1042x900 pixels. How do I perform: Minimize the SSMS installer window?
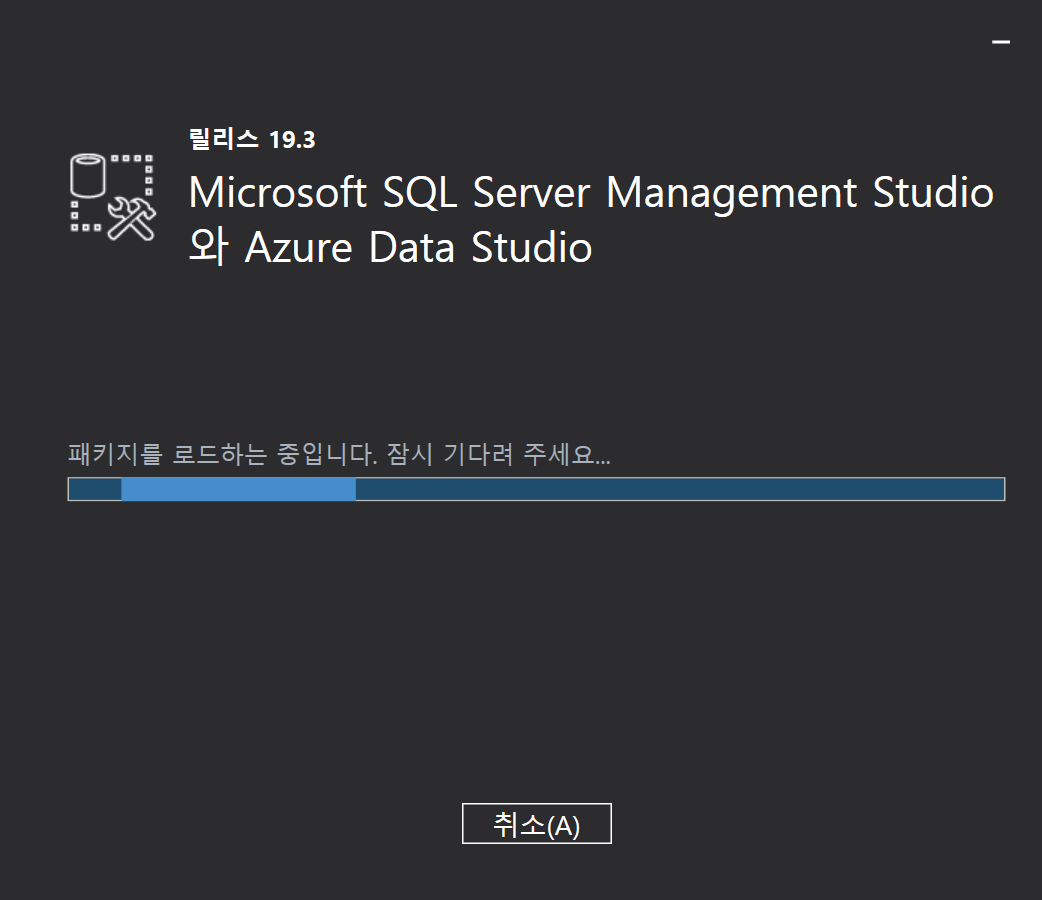pyautogui.click(x=1001, y=42)
